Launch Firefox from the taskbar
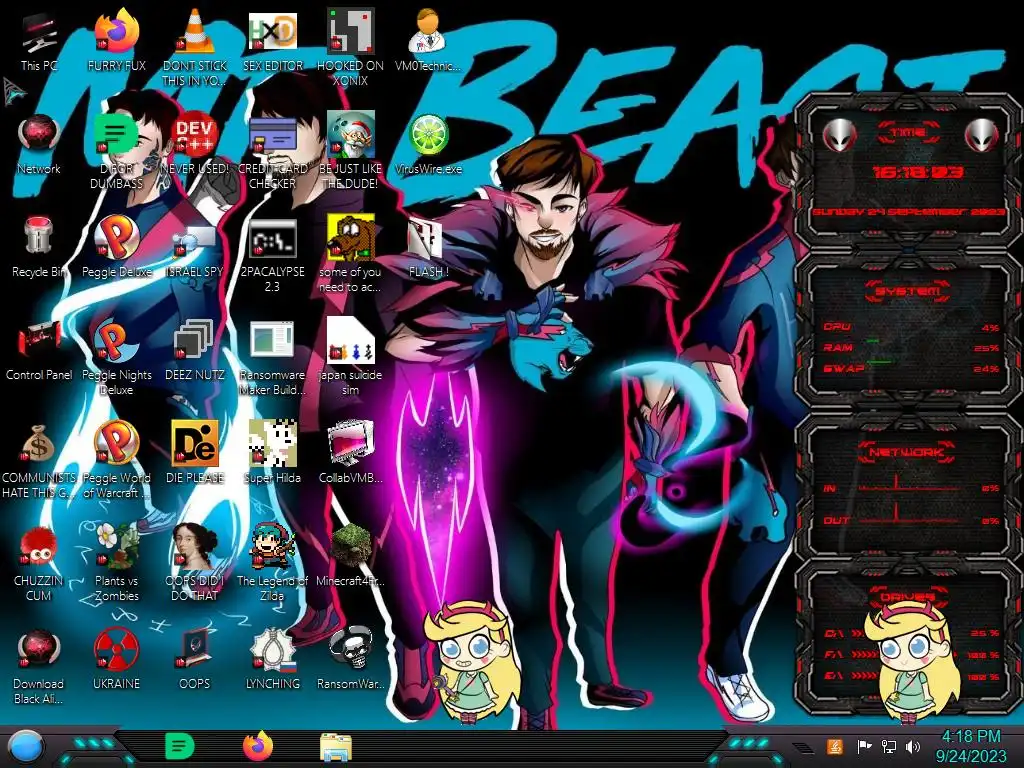Image resolution: width=1024 pixels, height=768 pixels. pyautogui.click(x=258, y=746)
